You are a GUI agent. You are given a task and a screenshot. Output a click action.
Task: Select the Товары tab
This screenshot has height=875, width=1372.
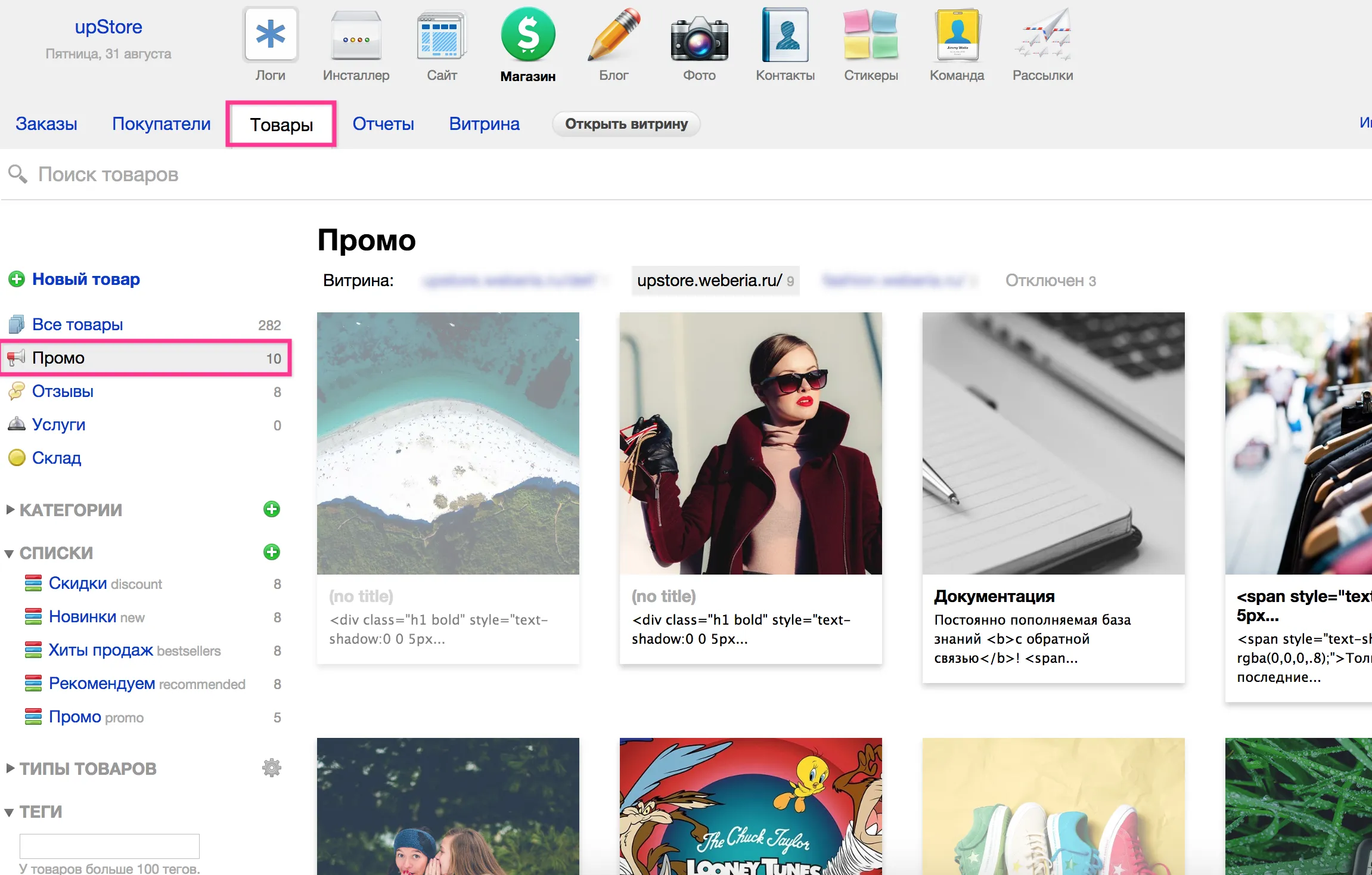pyautogui.click(x=281, y=125)
